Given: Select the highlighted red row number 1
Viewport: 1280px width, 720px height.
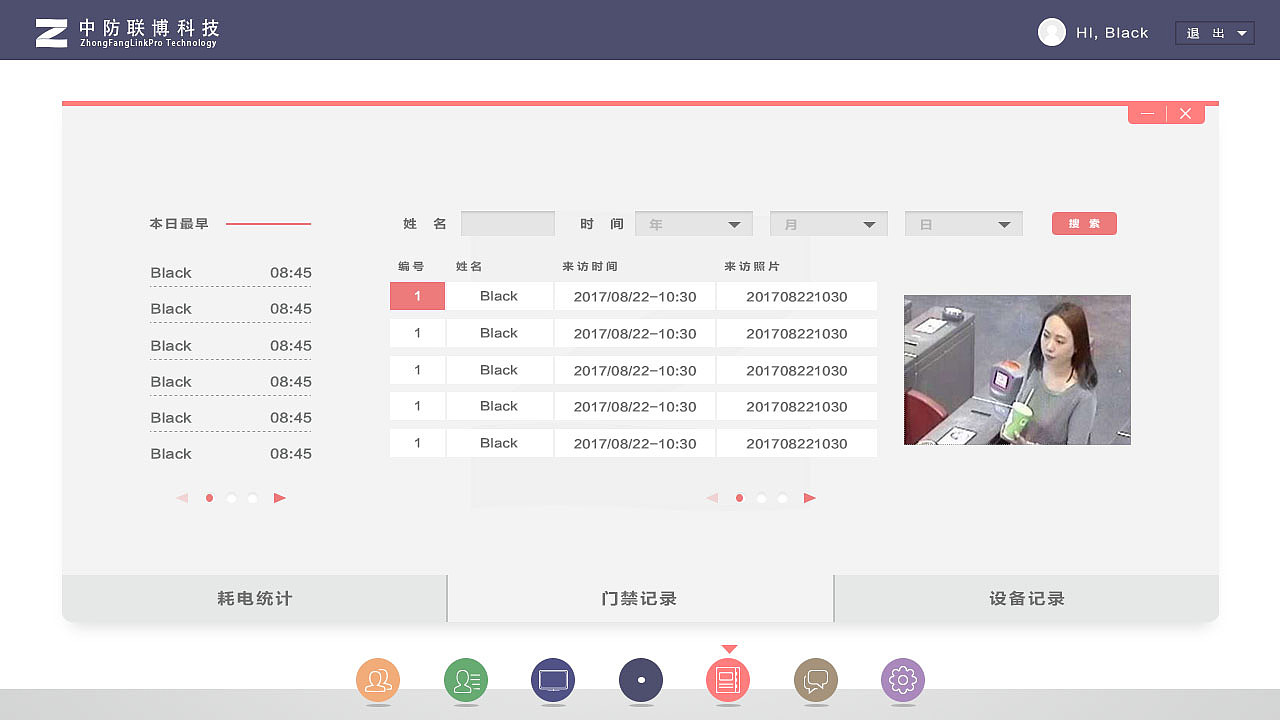Looking at the screenshot, I should point(417,296).
